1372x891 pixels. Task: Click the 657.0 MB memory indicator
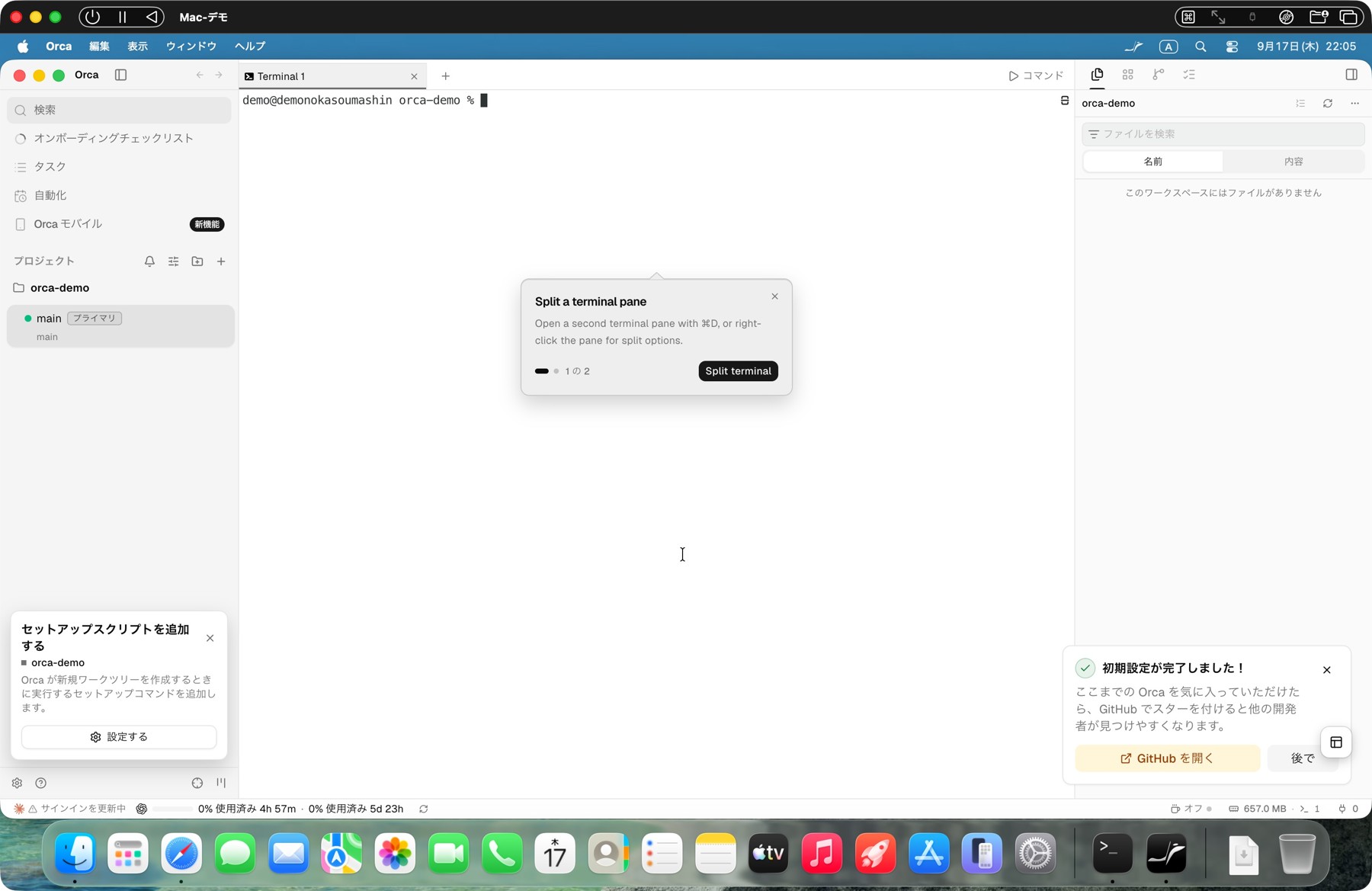pos(1257,809)
